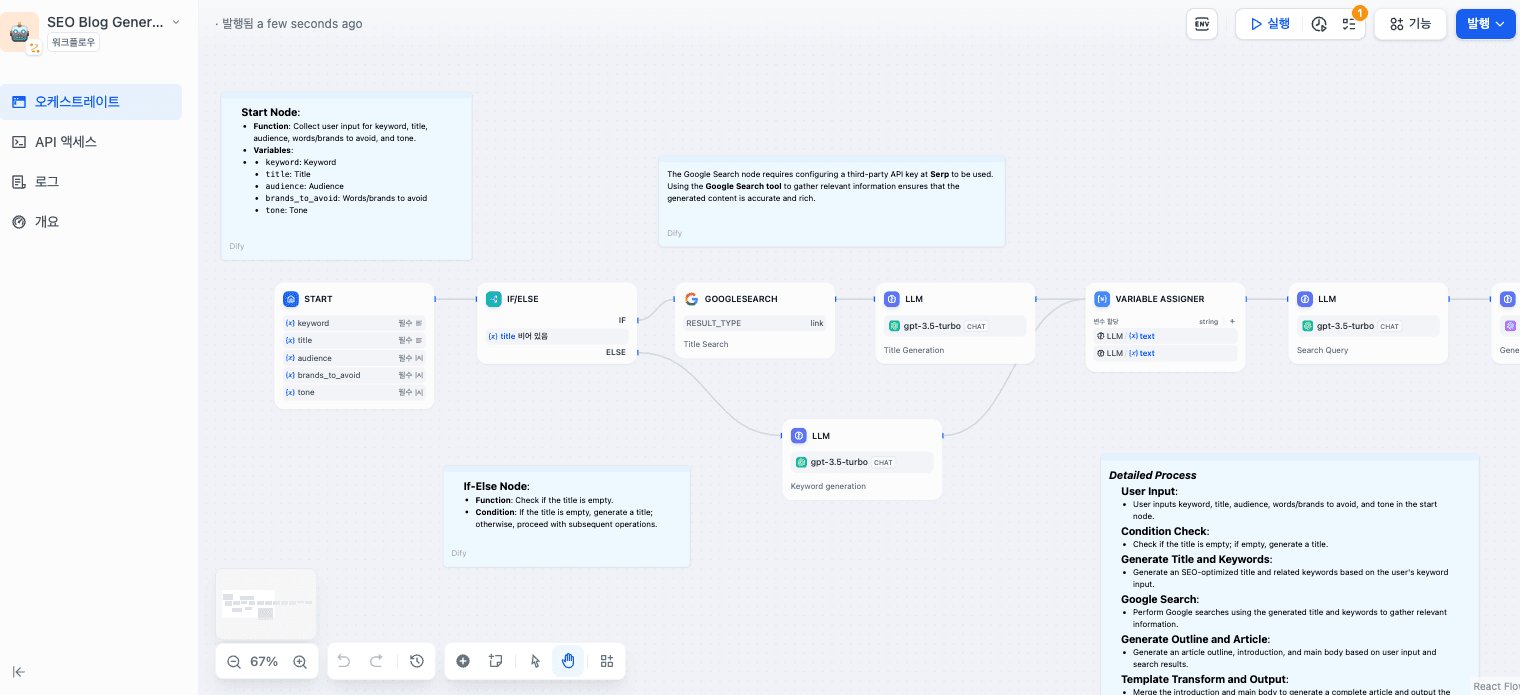
Task: Click the workflow minimap thumbnail
Action: [265, 604]
